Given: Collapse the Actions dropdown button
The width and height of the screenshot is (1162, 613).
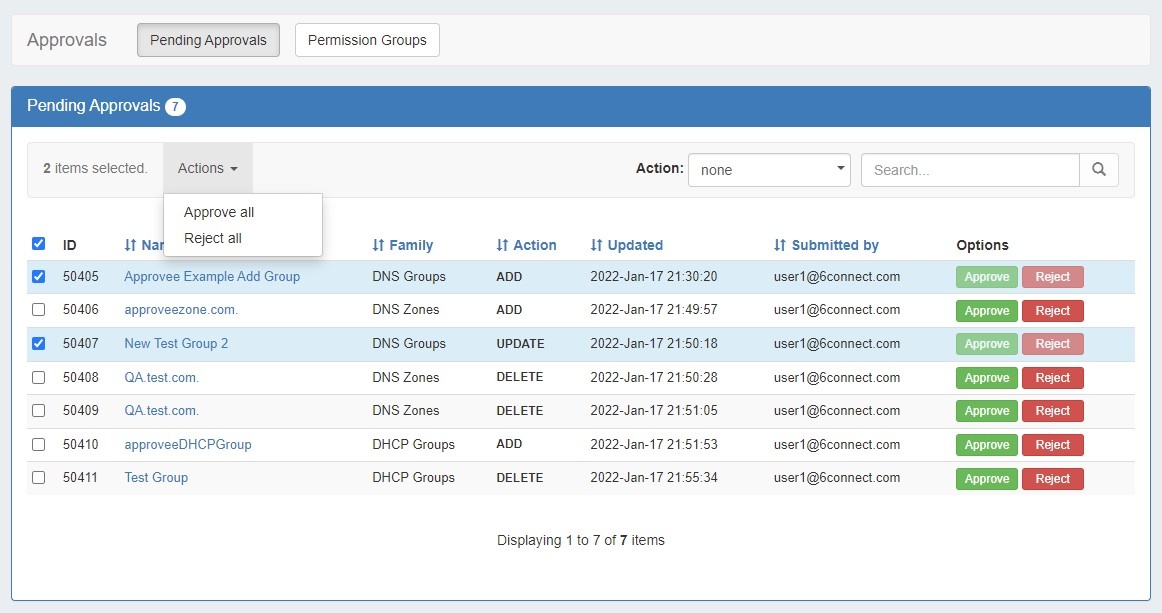Looking at the screenshot, I should 207,168.
